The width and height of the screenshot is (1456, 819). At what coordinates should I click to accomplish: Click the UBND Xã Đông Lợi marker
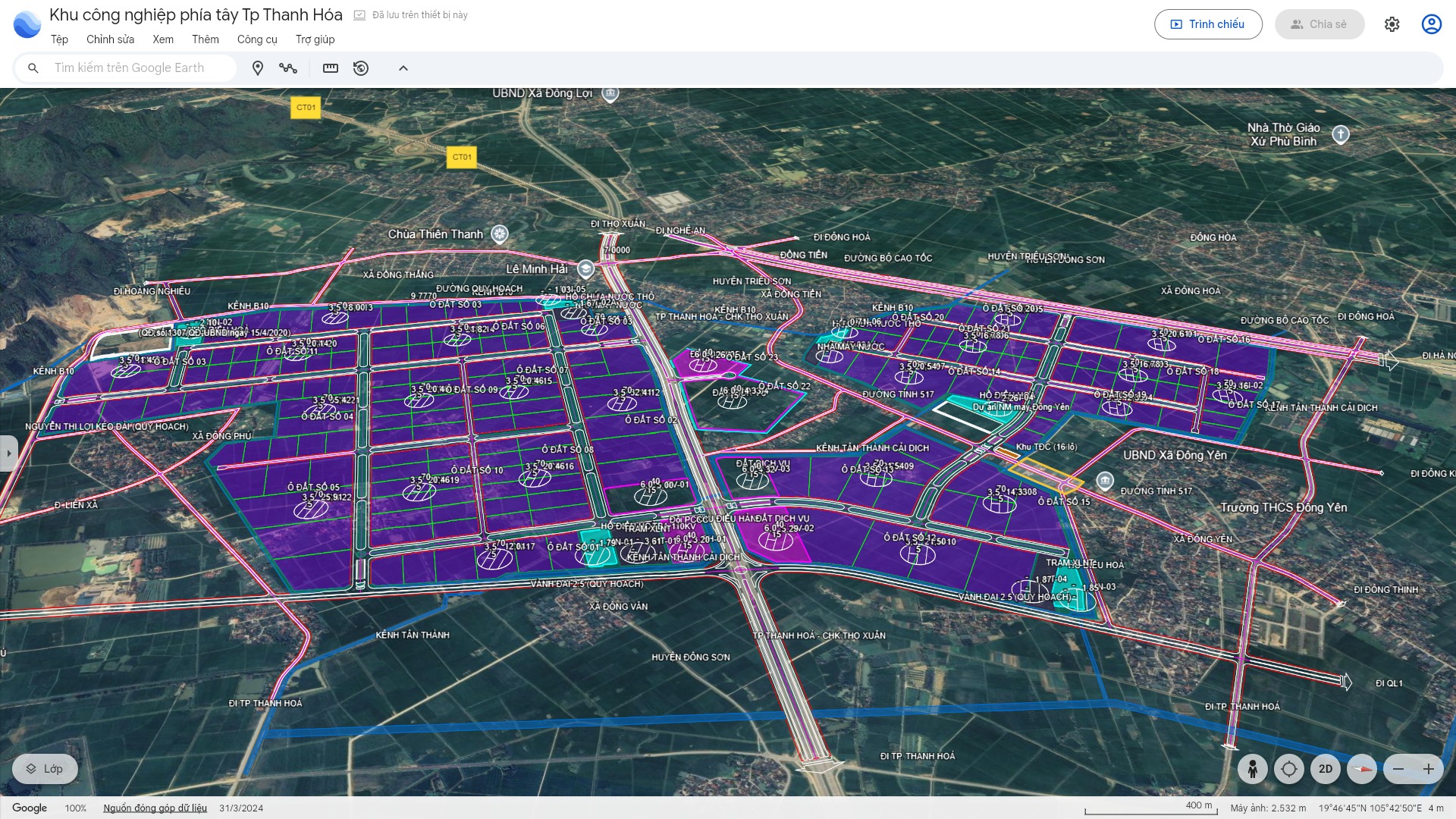(x=610, y=93)
